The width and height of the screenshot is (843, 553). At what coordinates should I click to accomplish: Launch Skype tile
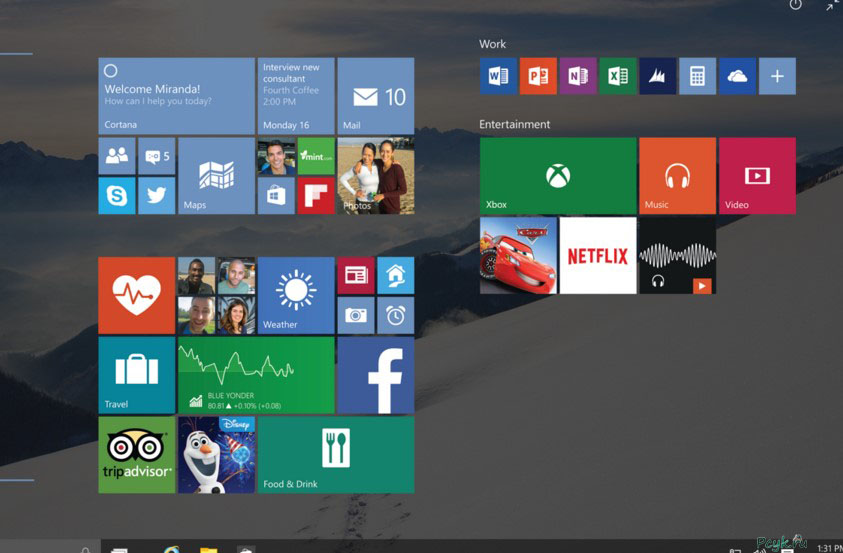117,196
